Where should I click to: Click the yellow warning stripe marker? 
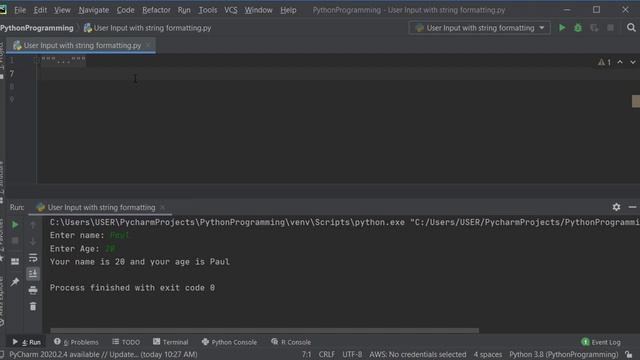(x=636, y=101)
